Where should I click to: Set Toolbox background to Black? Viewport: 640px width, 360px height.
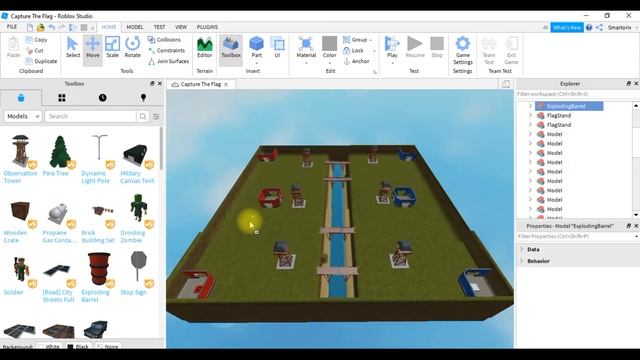pyautogui.click(x=78, y=346)
